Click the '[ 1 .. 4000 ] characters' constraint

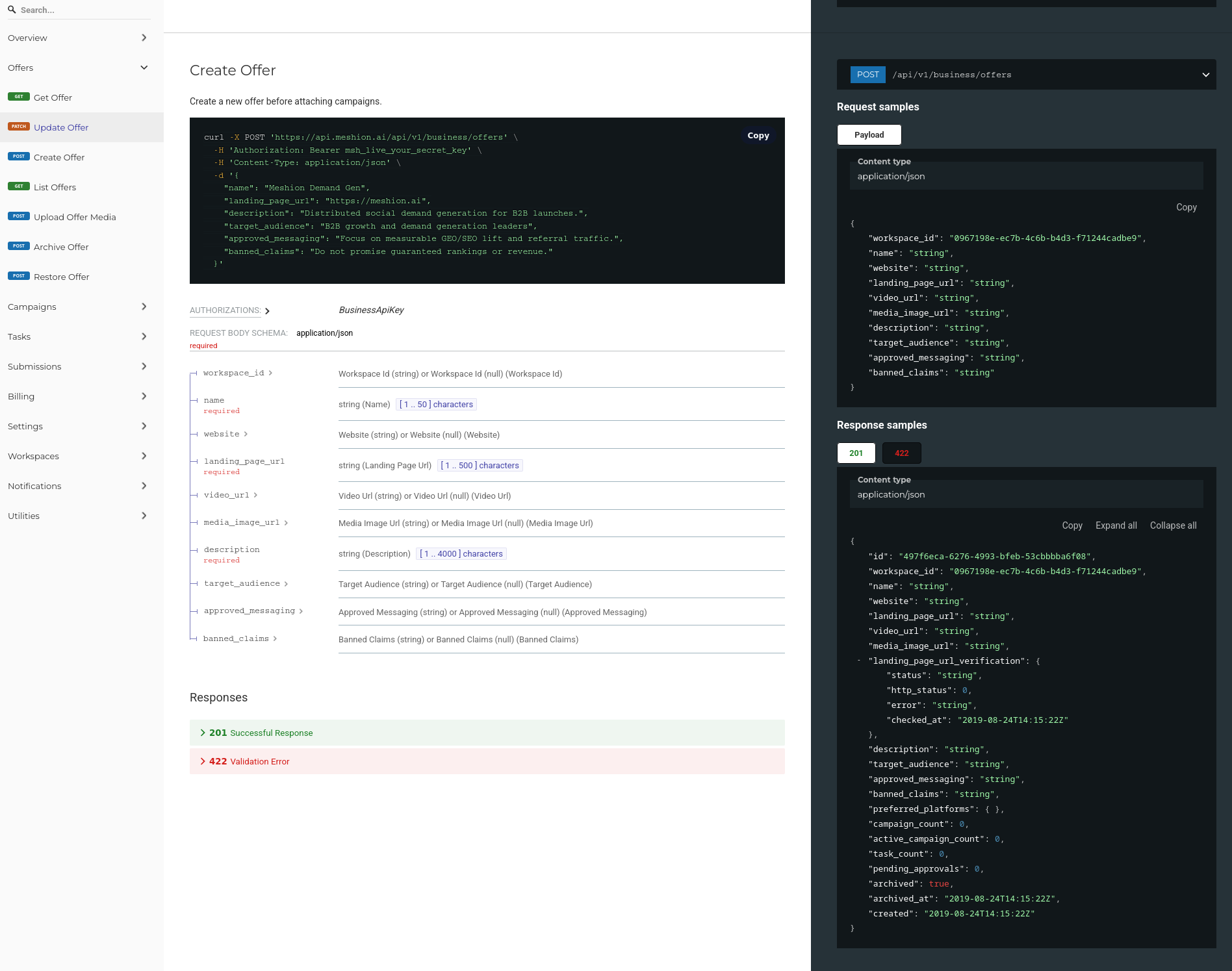coord(461,553)
